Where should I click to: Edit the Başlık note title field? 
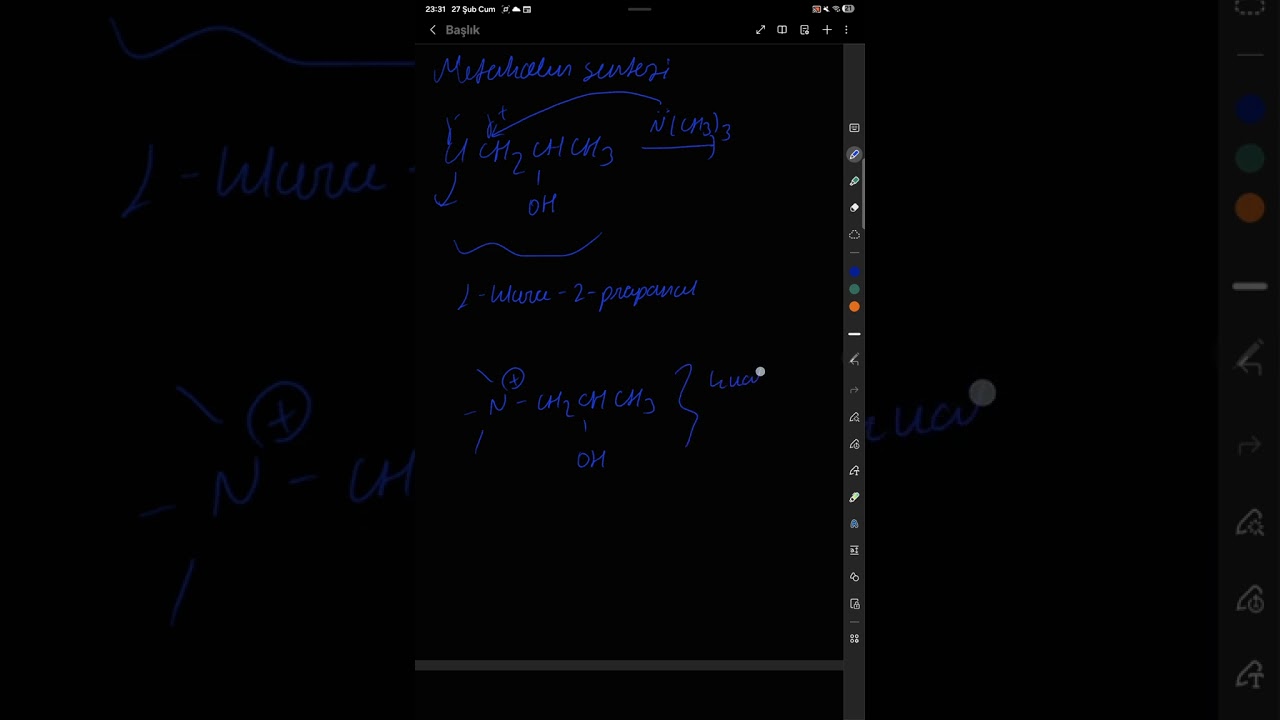(x=462, y=30)
